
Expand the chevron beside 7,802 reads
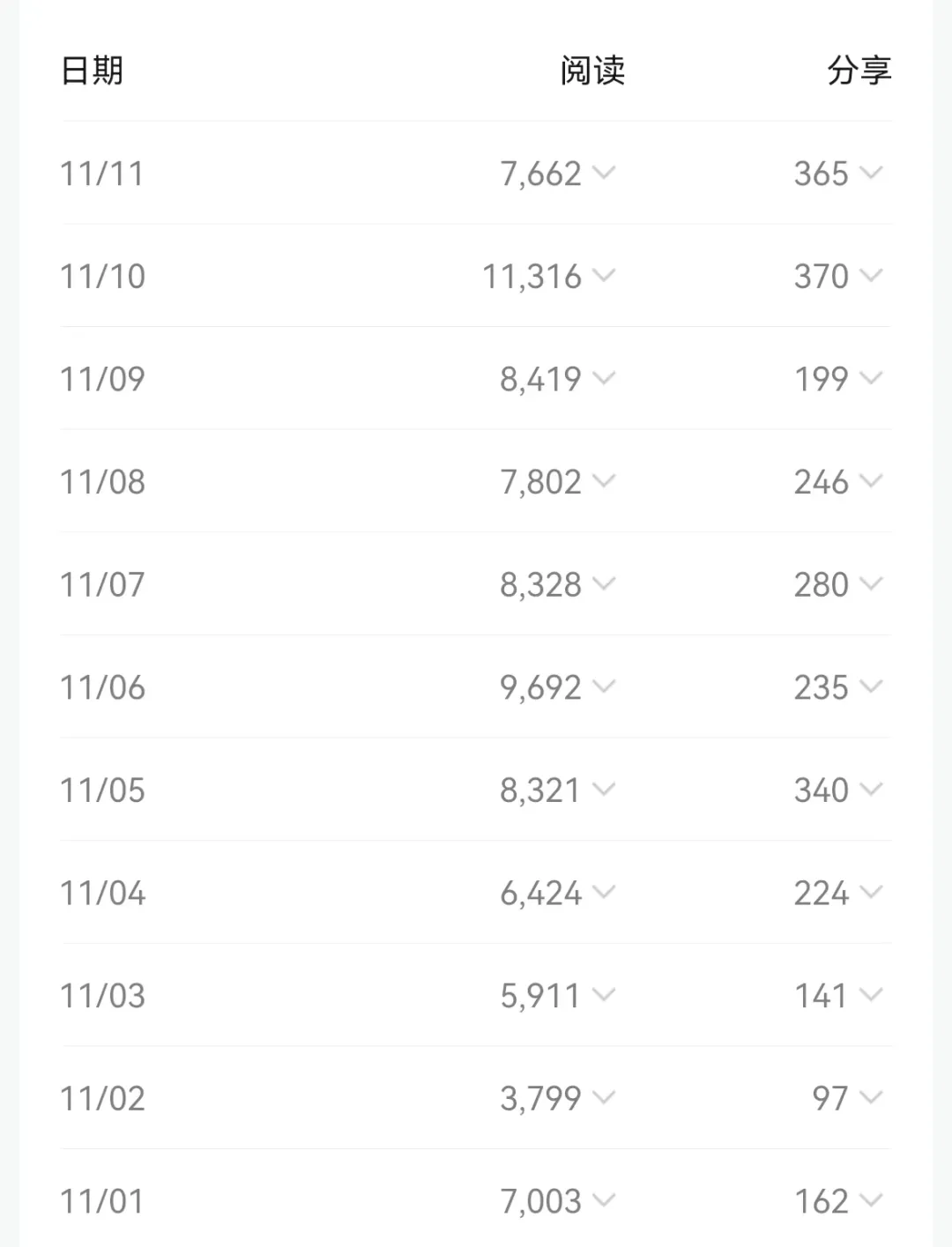click(604, 481)
